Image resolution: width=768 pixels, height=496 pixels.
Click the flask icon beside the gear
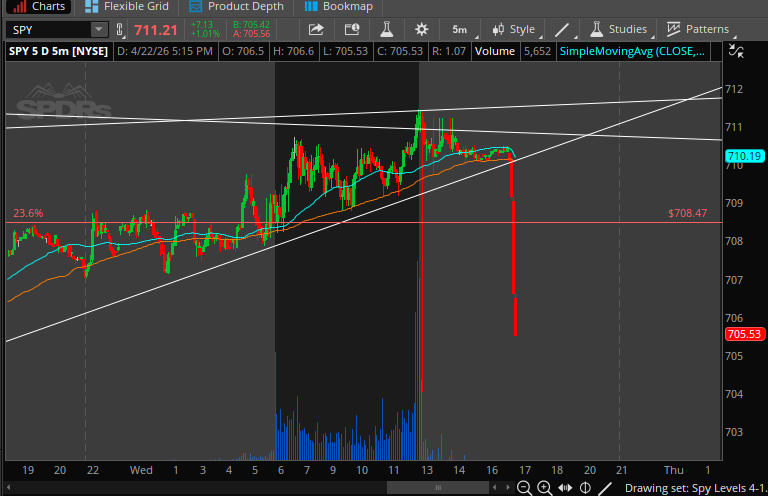(386, 29)
